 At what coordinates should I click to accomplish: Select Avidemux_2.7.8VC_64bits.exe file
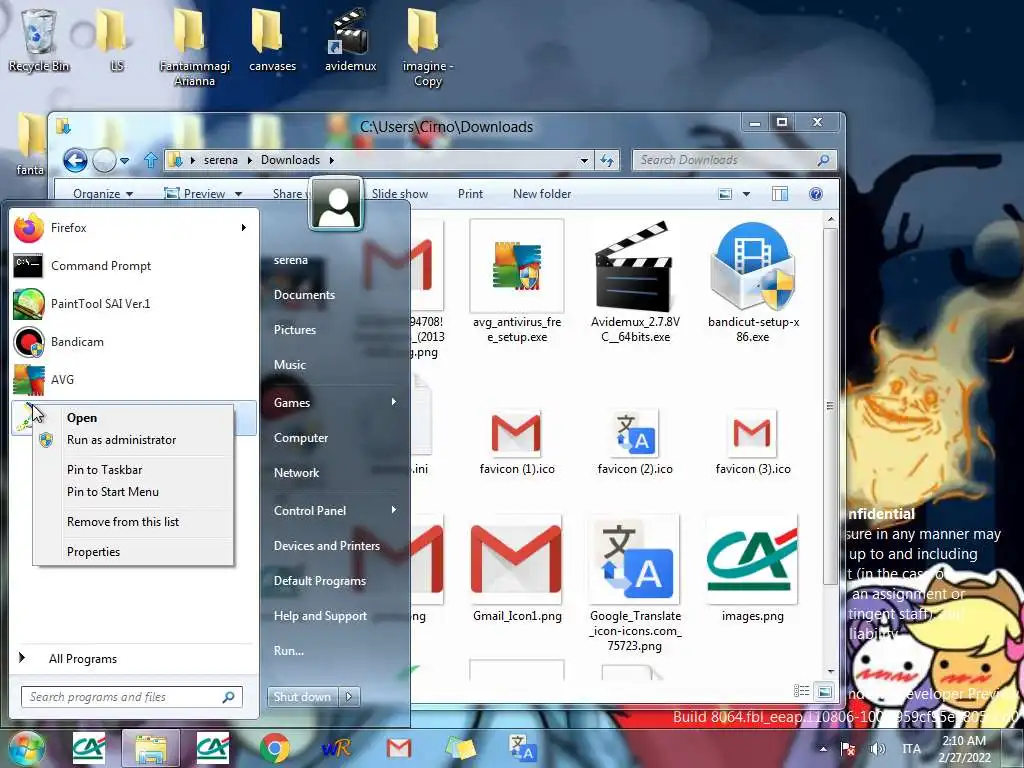[x=635, y=282]
